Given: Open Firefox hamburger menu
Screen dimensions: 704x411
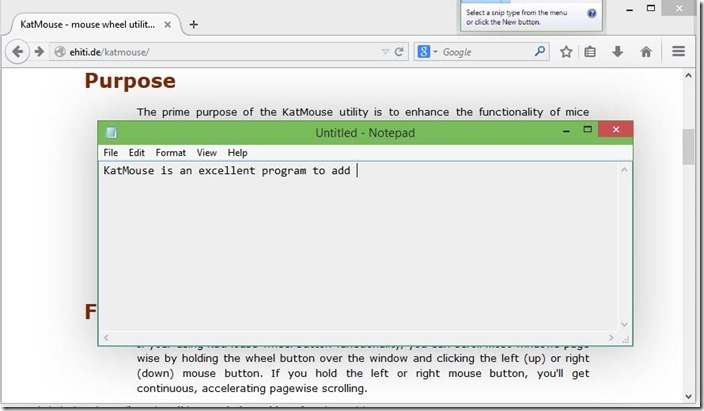Looking at the screenshot, I should (x=678, y=51).
